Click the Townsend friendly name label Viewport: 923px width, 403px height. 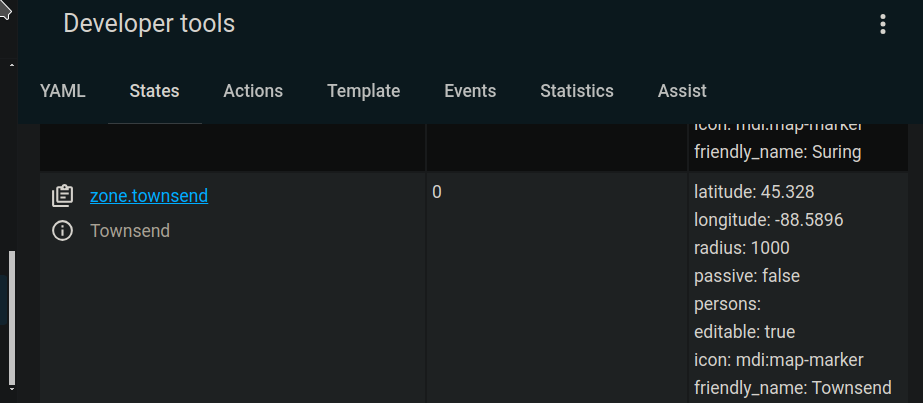(130, 231)
